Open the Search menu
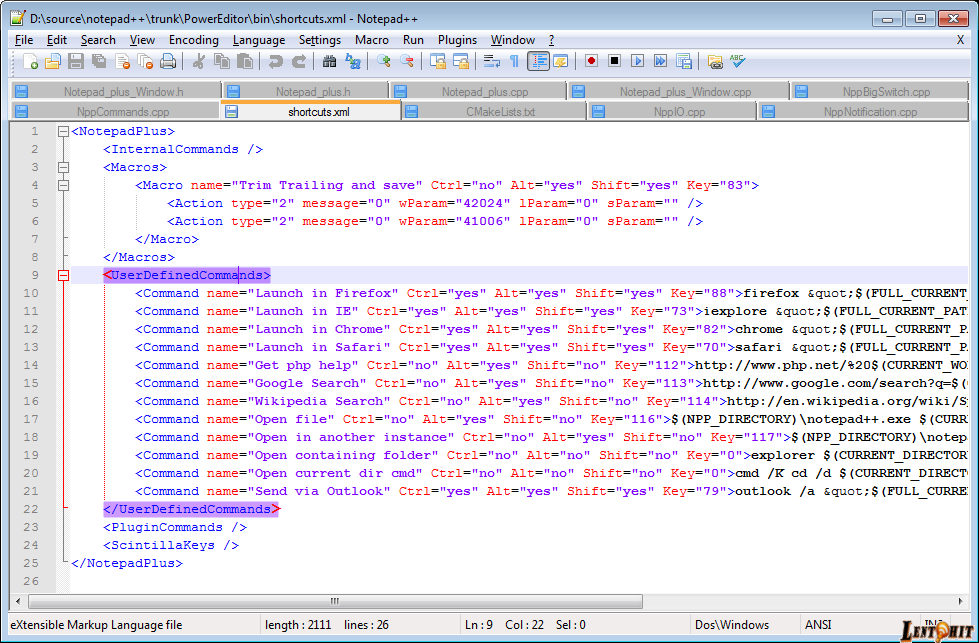The image size is (979, 643). [x=98, y=40]
